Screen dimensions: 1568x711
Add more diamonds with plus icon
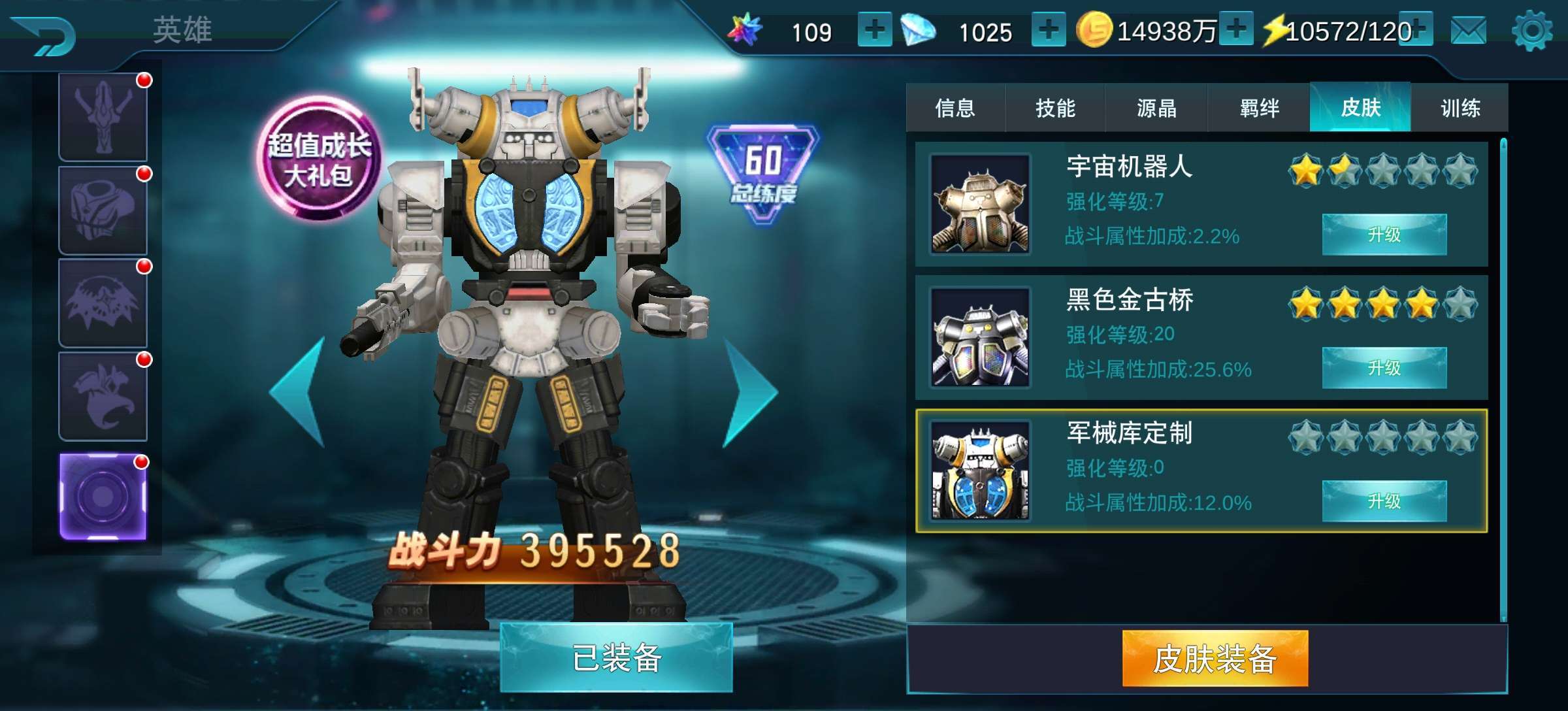1049,30
